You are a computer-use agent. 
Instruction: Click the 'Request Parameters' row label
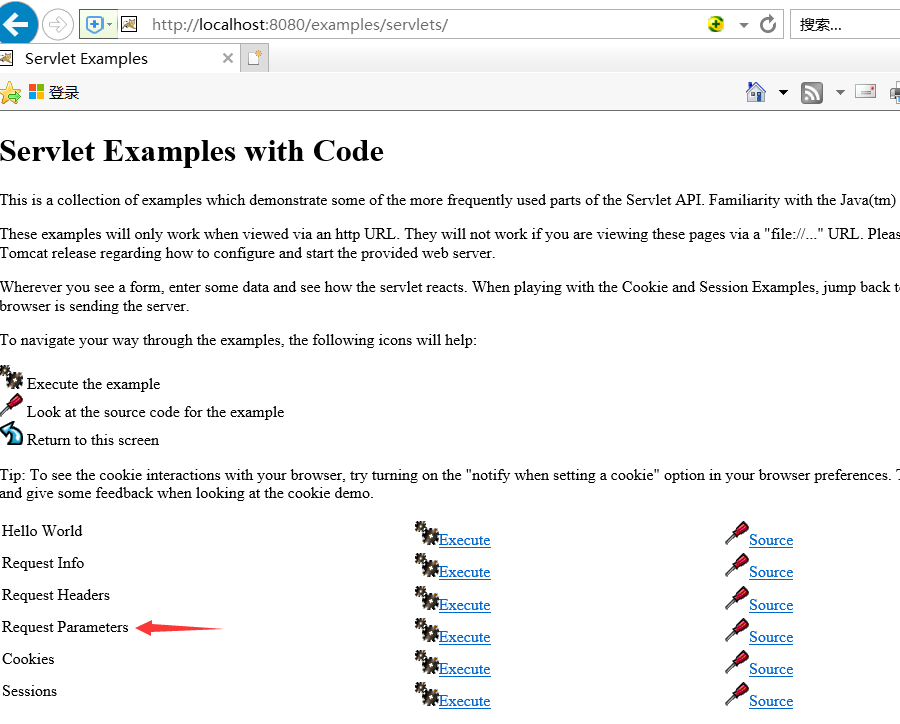pyautogui.click(x=65, y=627)
